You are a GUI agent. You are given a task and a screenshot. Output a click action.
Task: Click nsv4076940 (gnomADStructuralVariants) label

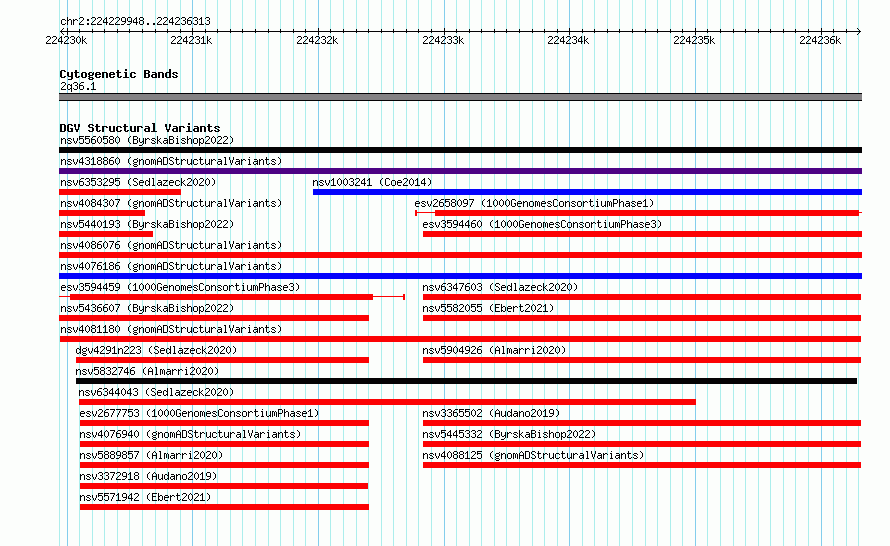click(190, 434)
